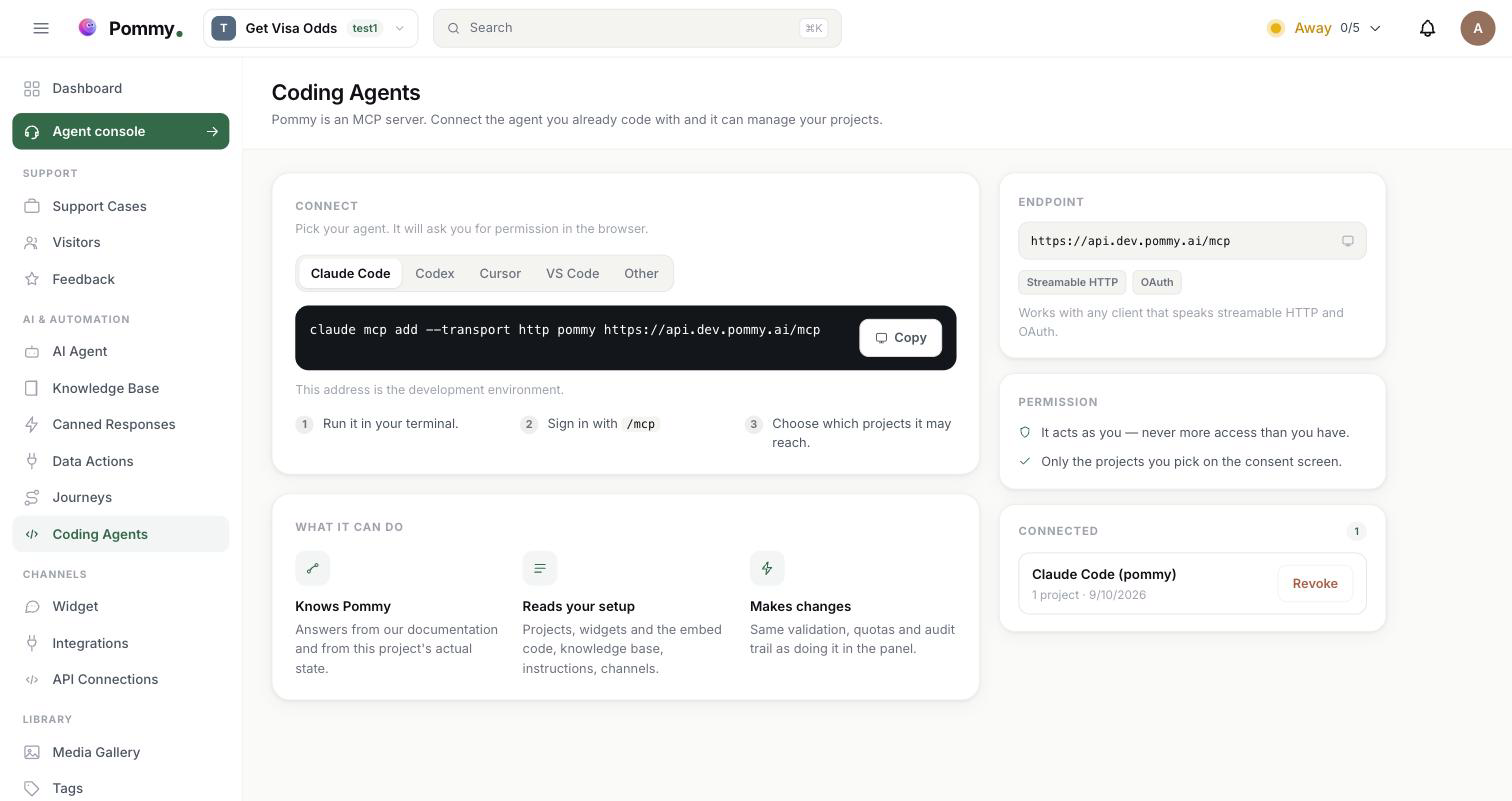
Task: Focus the Search field
Action: [x=637, y=28]
